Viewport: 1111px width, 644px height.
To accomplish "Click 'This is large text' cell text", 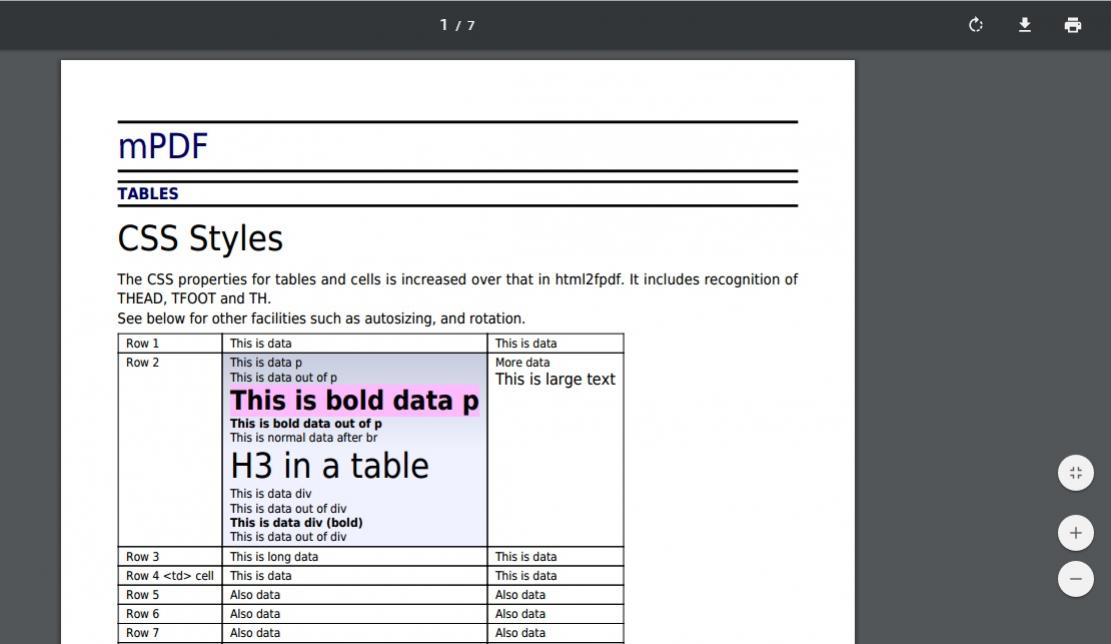I will 555,380.
